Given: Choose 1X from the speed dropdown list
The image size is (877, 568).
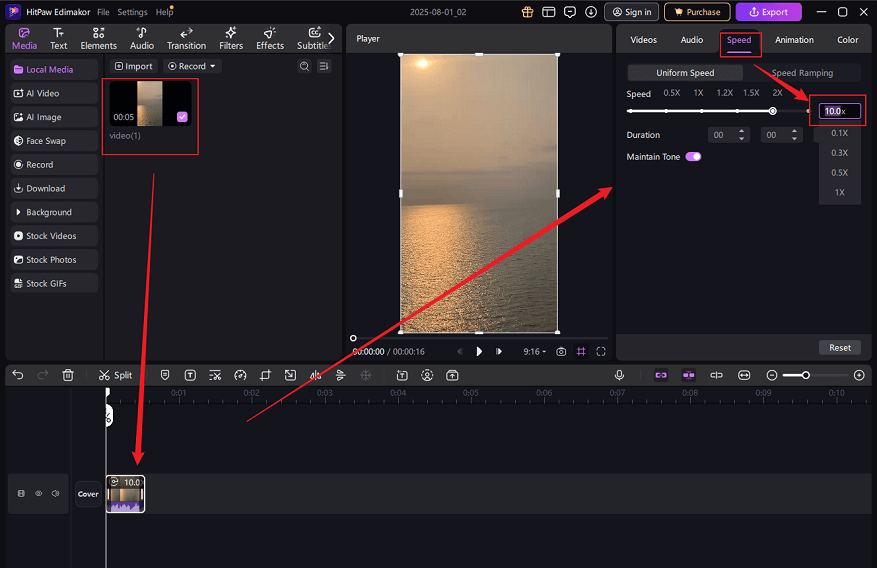Looking at the screenshot, I should click(x=840, y=192).
